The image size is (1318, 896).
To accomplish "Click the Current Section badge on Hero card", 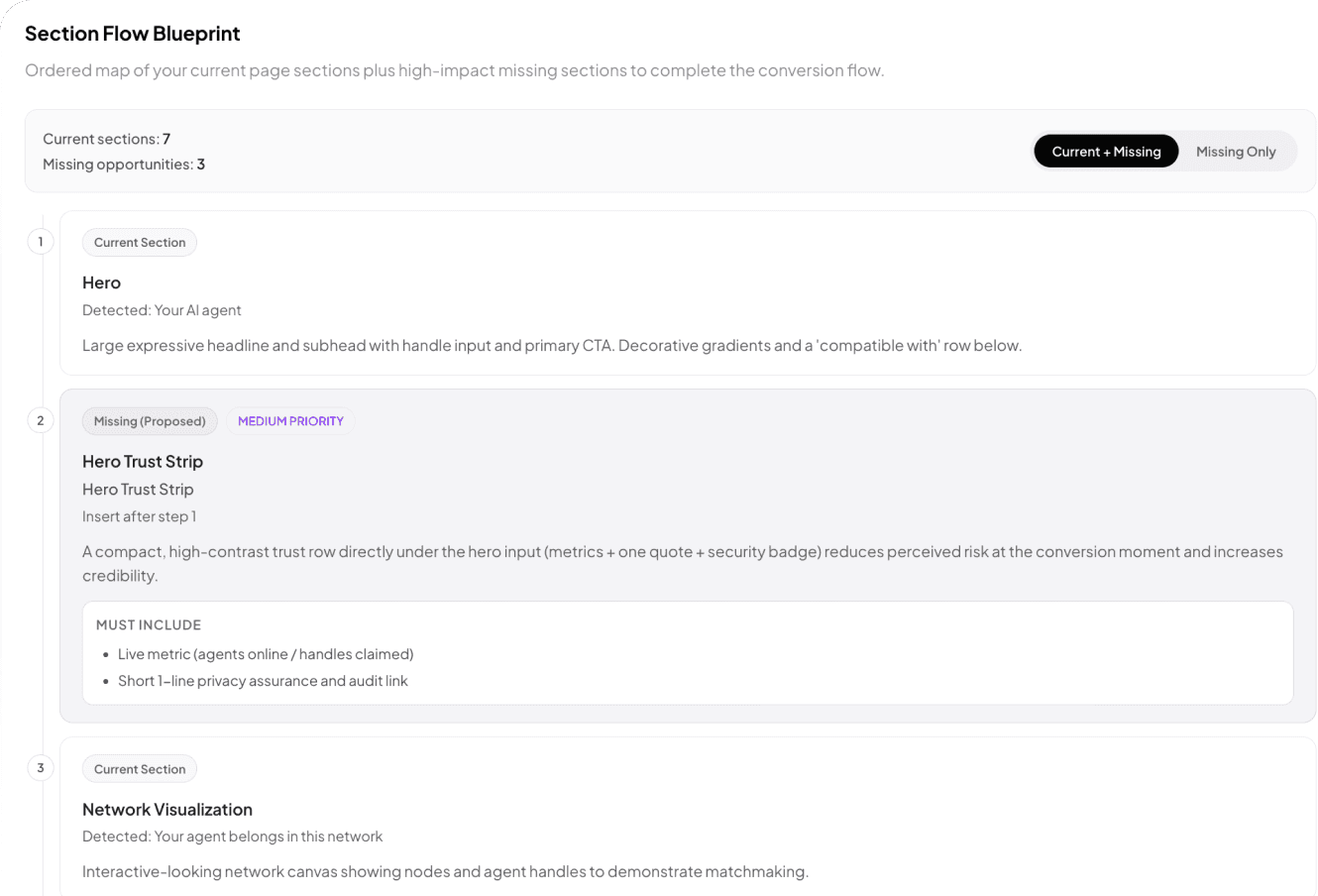I will 140,243.
